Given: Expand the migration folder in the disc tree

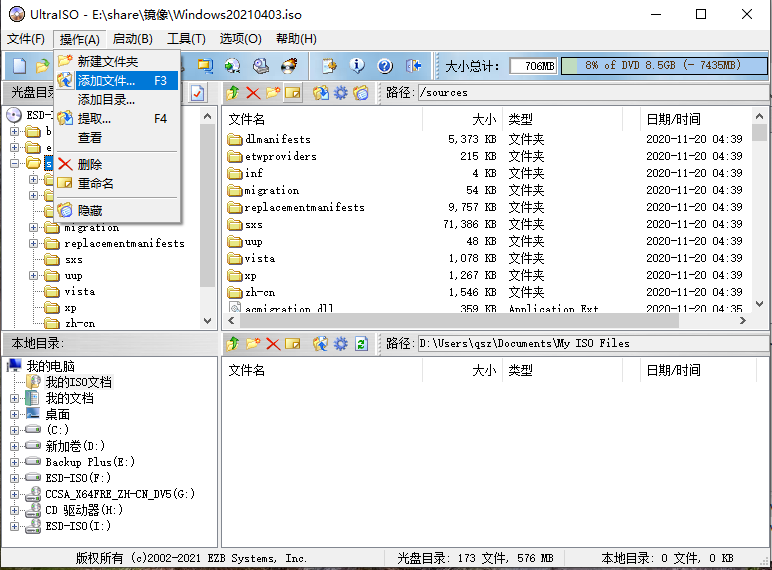Looking at the screenshot, I should tap(33, 227).
